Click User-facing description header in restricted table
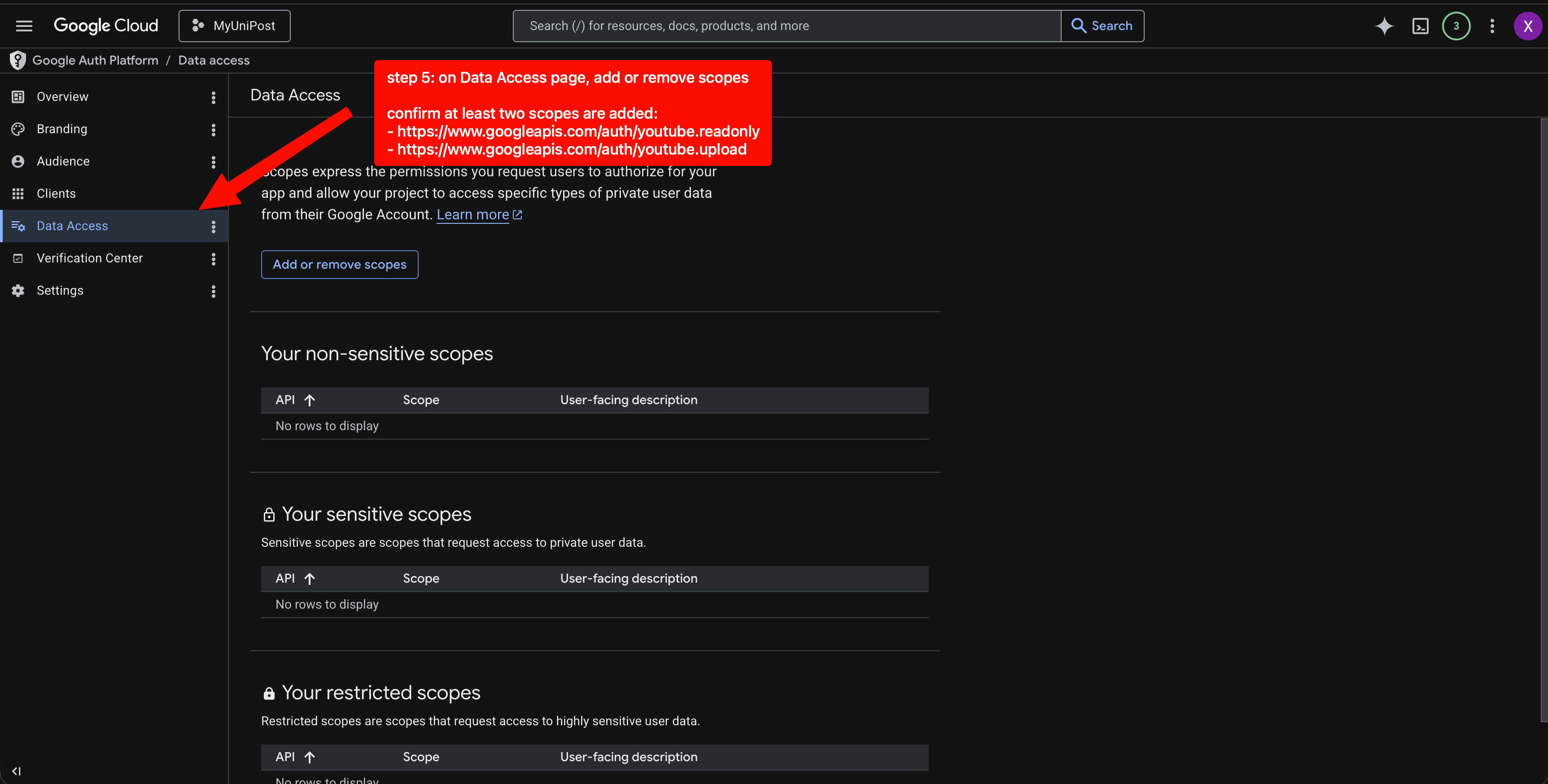This screenshot has height=784, width=1548. [x=629, y=757]
